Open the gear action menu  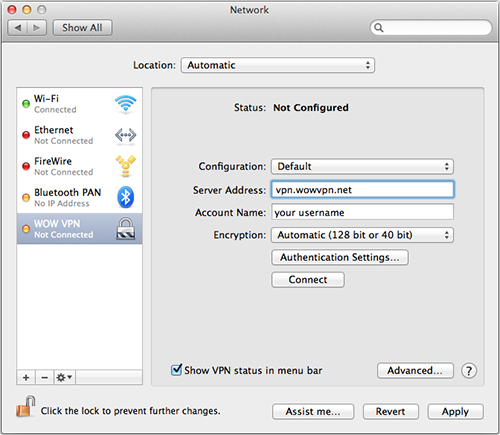click(64, 377)
